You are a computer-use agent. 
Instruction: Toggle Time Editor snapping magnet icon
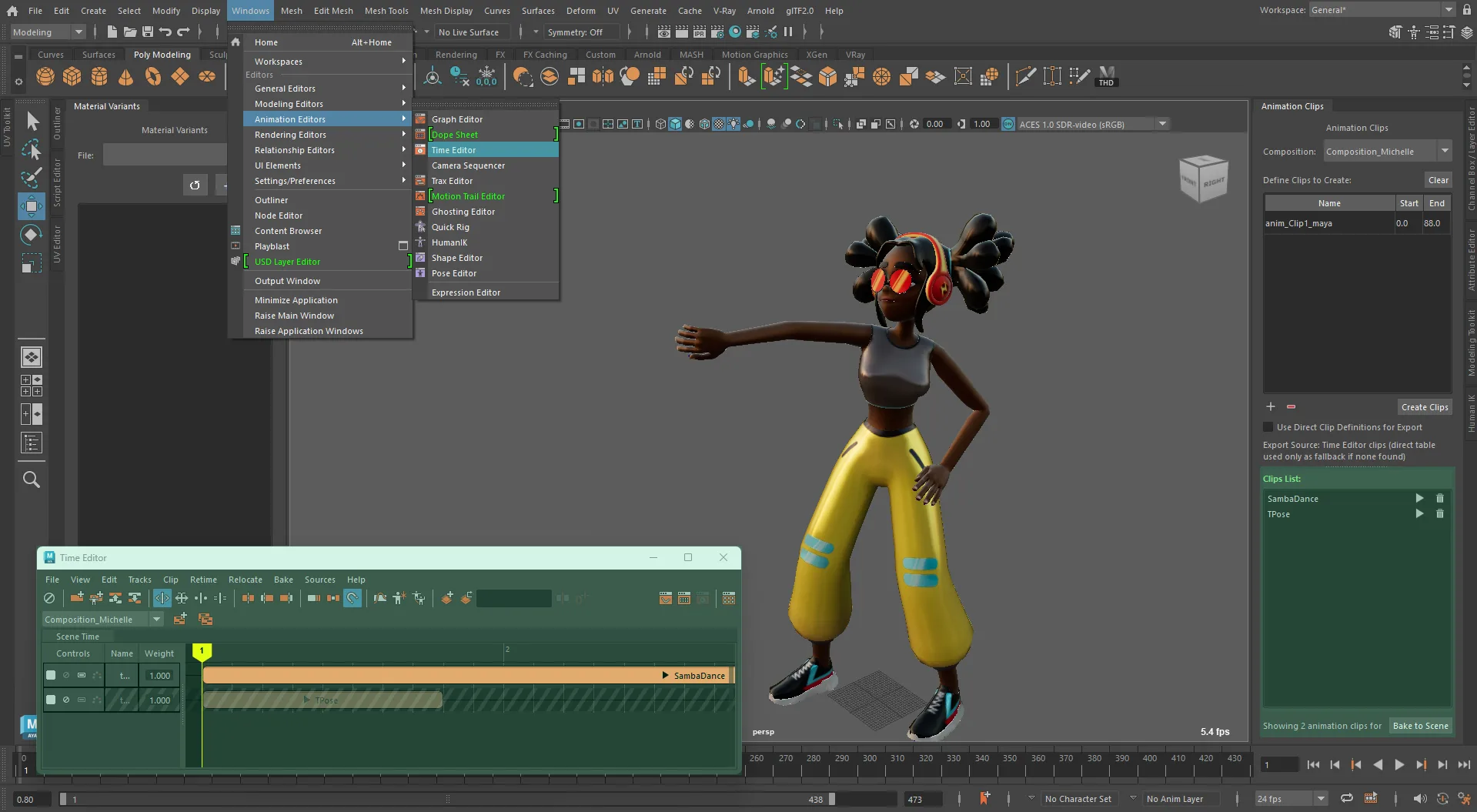[x=353, y=598]
